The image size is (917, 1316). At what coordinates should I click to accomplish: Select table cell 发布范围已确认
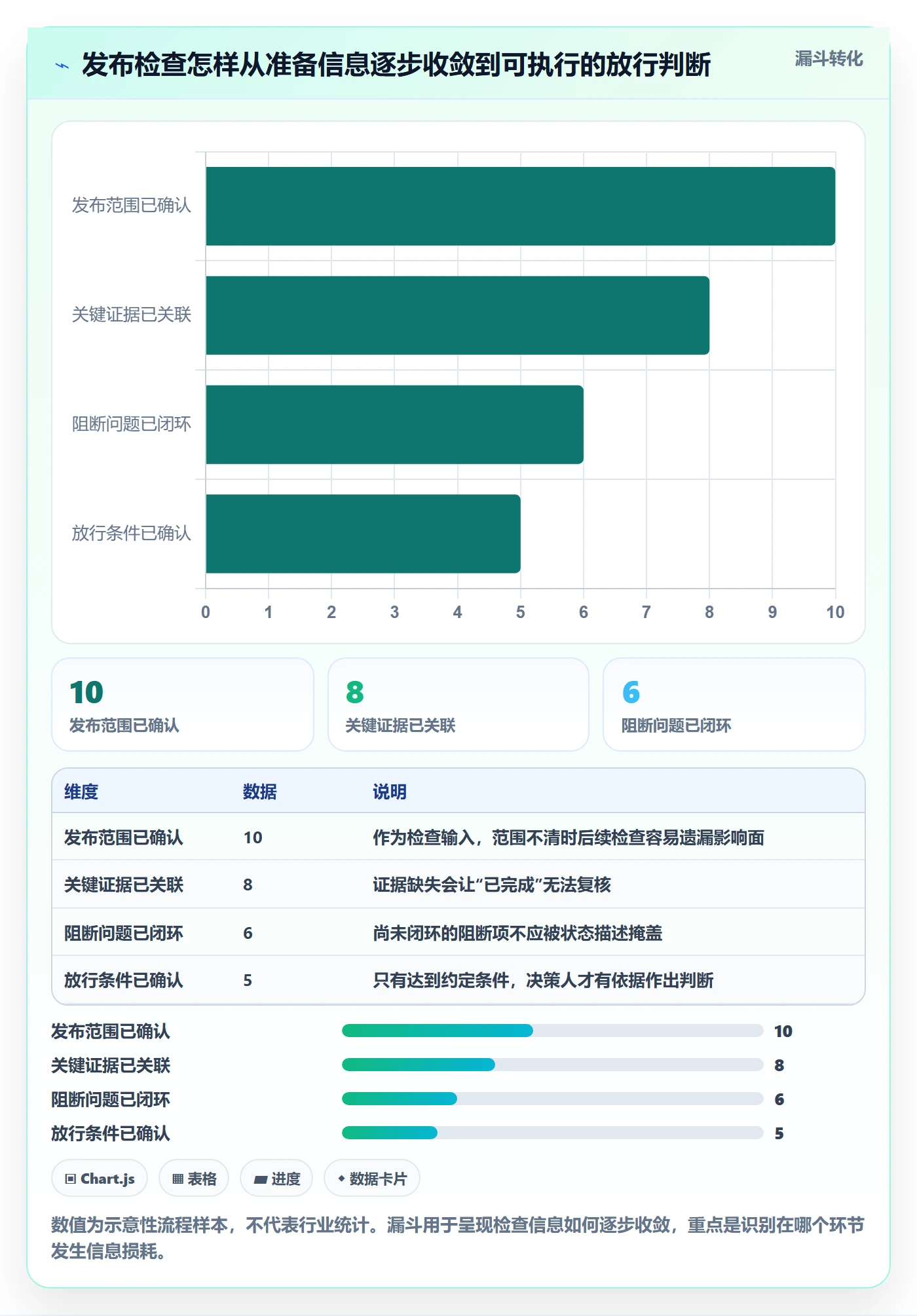click(x=124, y=837)
